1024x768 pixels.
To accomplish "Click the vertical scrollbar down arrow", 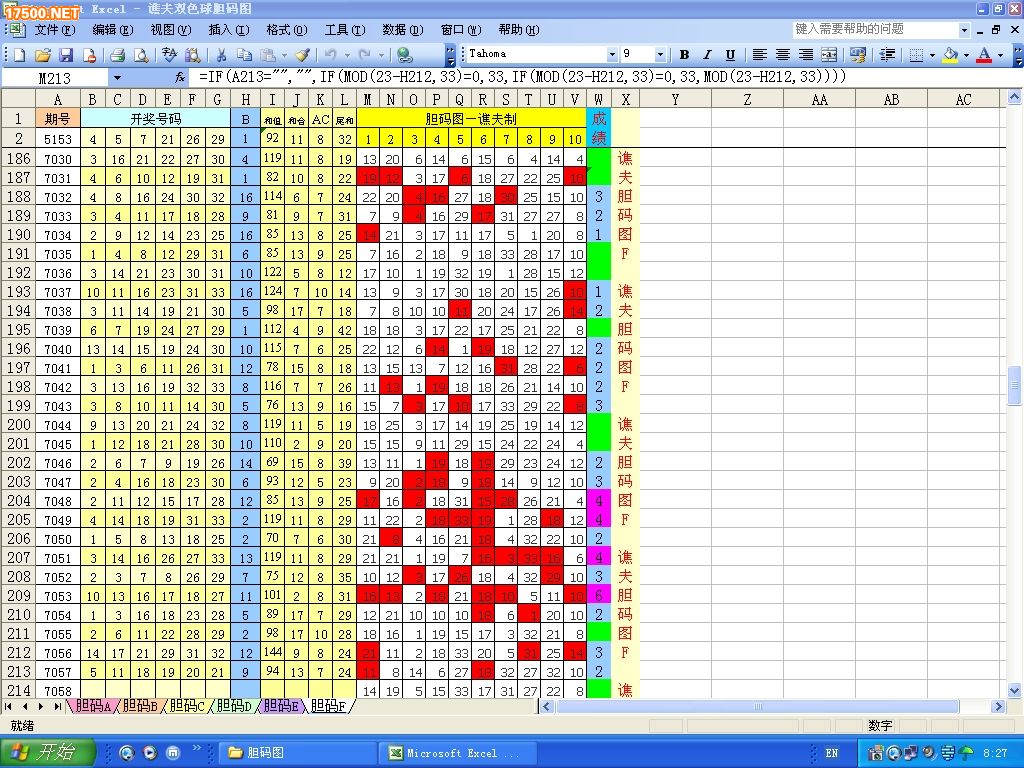I will tap(1014, 690).
